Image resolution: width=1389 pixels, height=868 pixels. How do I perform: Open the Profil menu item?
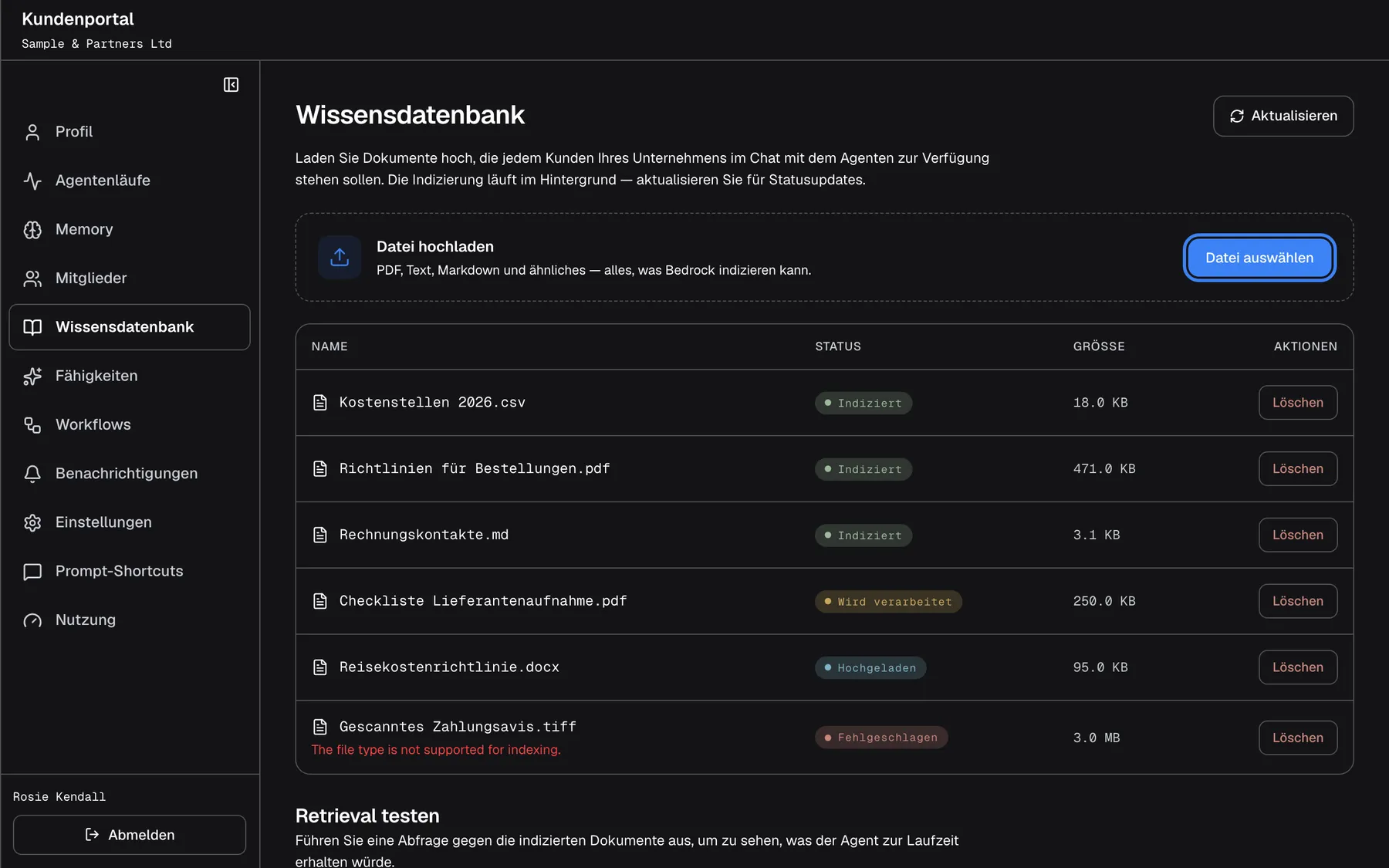point(130,132)
